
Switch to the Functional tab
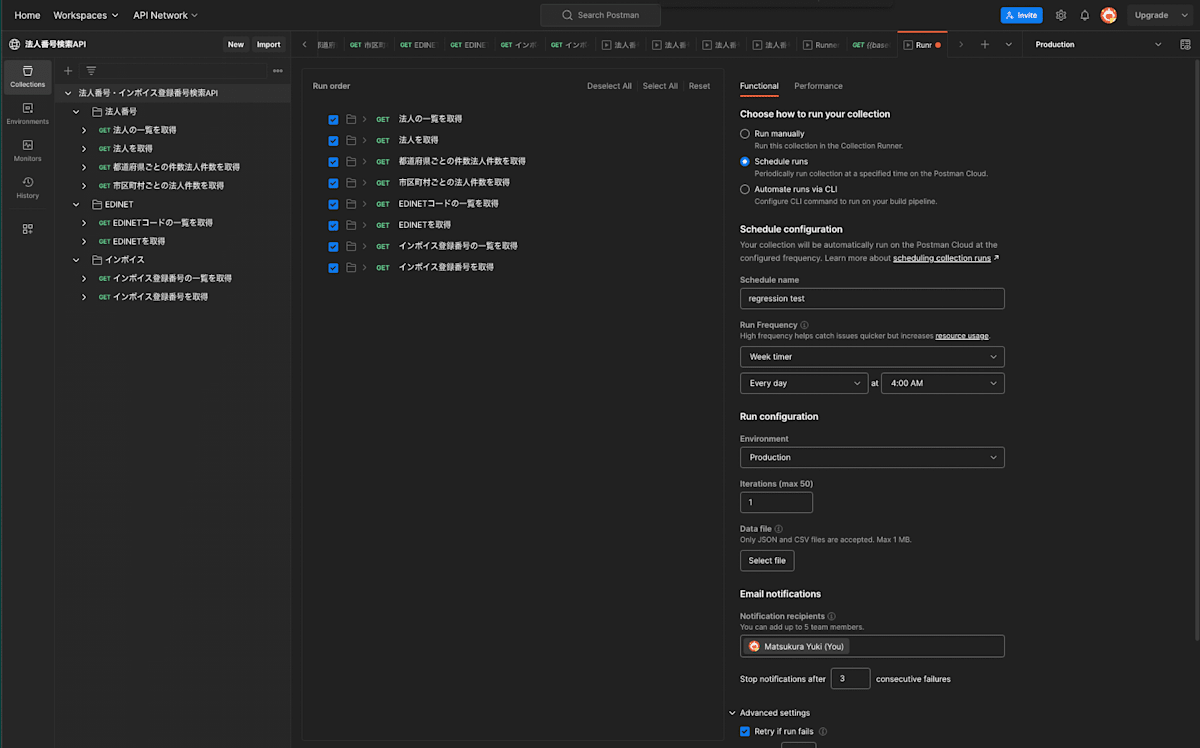[x=759, y=86]
